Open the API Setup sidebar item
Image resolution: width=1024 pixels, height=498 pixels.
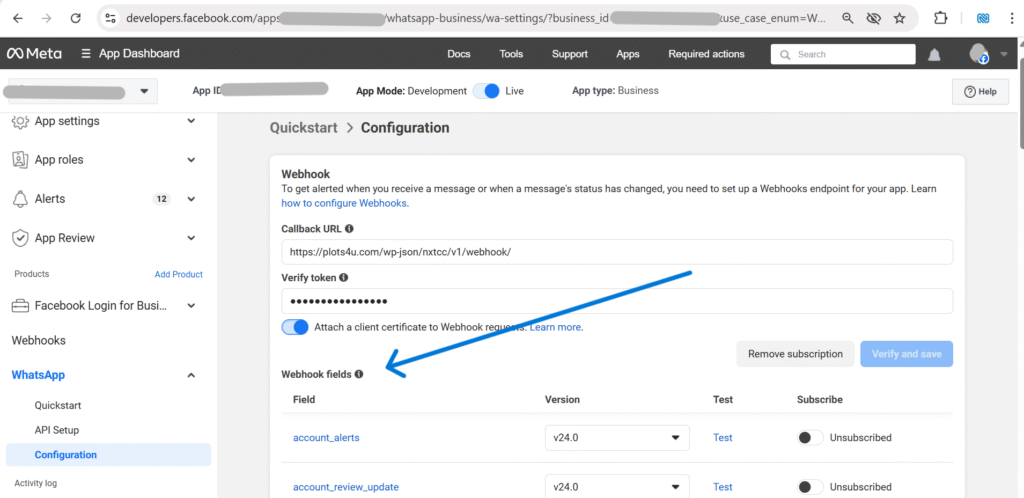pos(57,430)
